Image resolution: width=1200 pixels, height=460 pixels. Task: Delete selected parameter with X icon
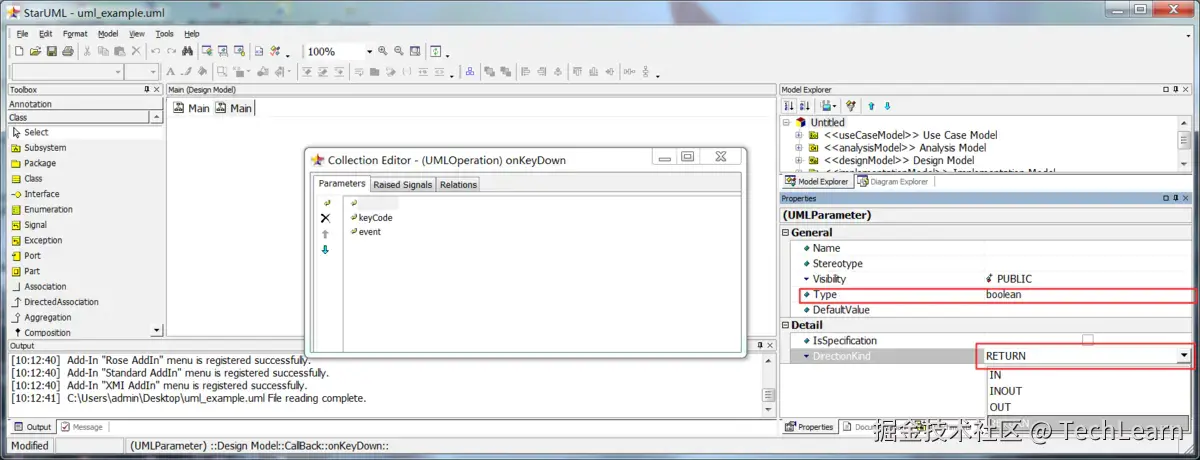[x=325, y=218]
